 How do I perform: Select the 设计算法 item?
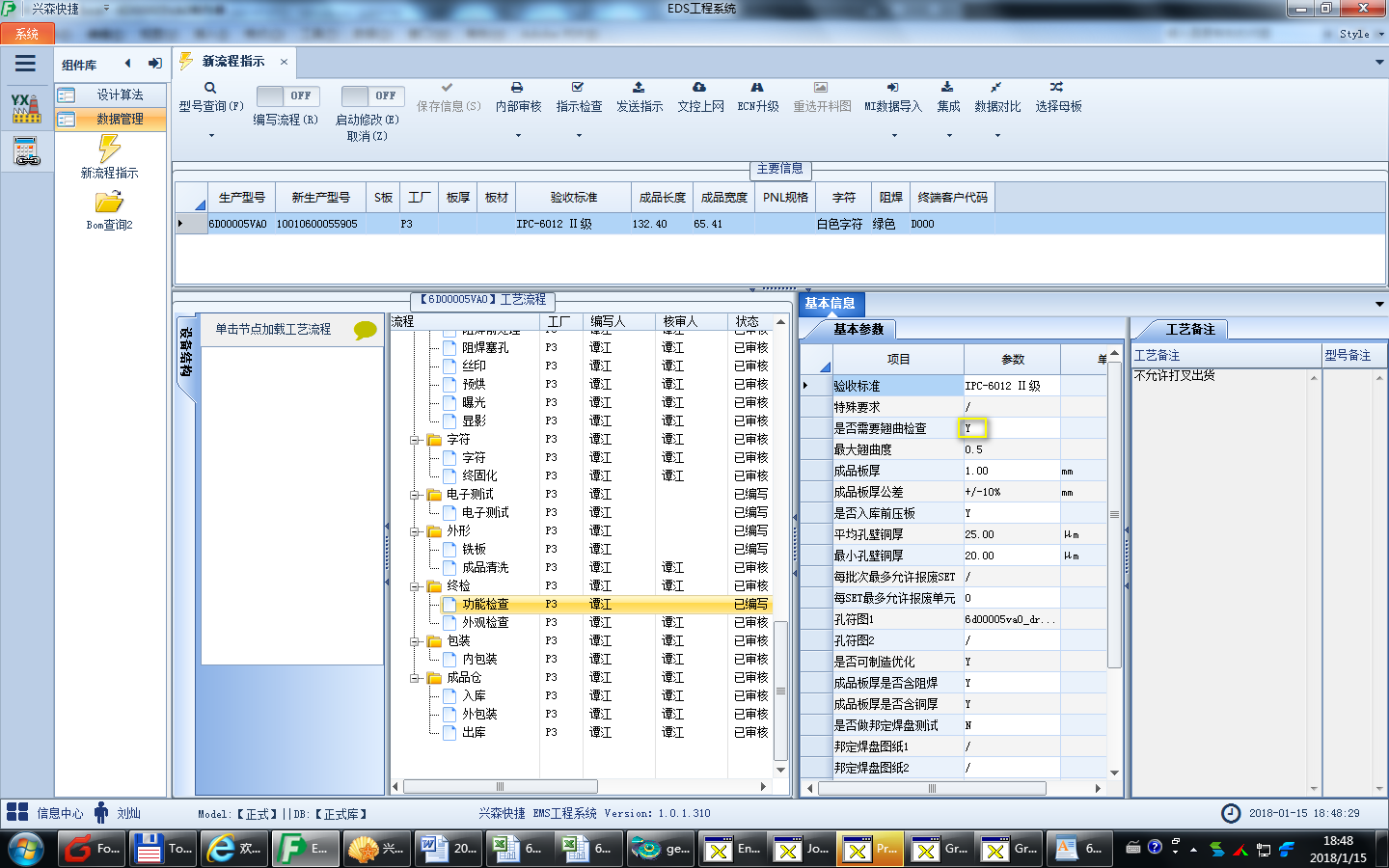111,95
